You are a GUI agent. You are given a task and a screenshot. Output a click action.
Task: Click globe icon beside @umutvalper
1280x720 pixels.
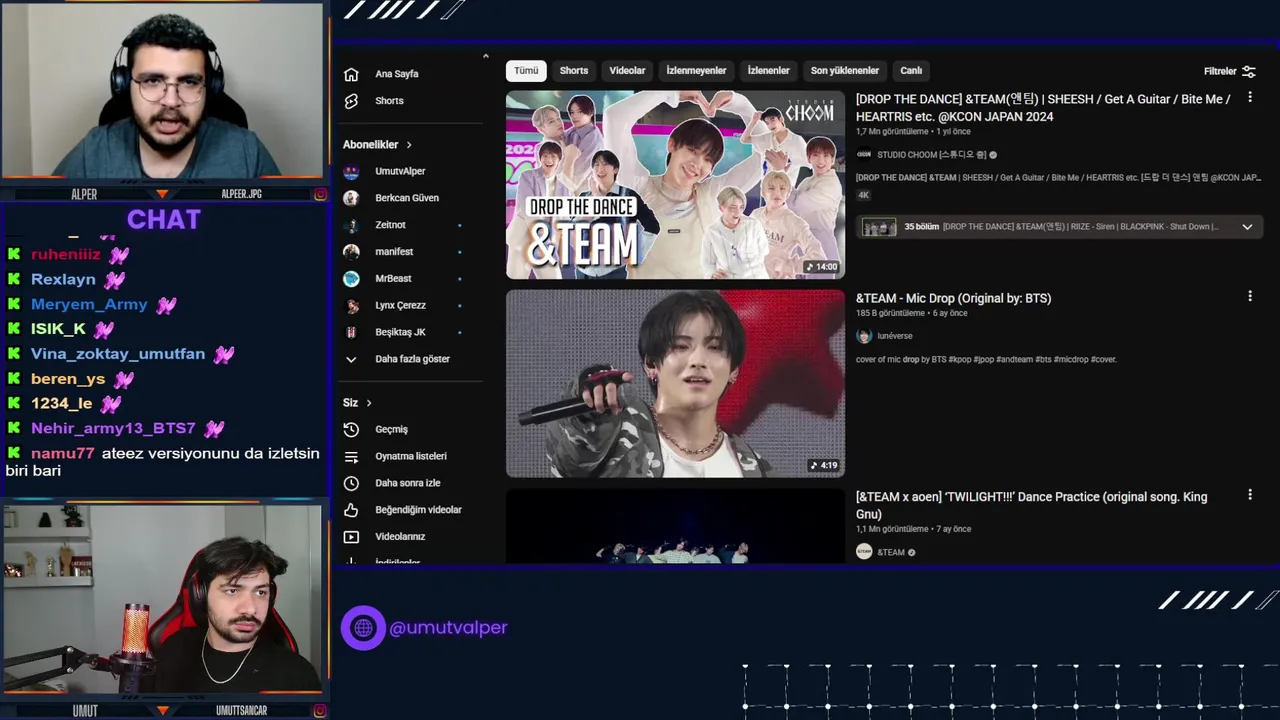pyautogui.click(x=363, y=628)
